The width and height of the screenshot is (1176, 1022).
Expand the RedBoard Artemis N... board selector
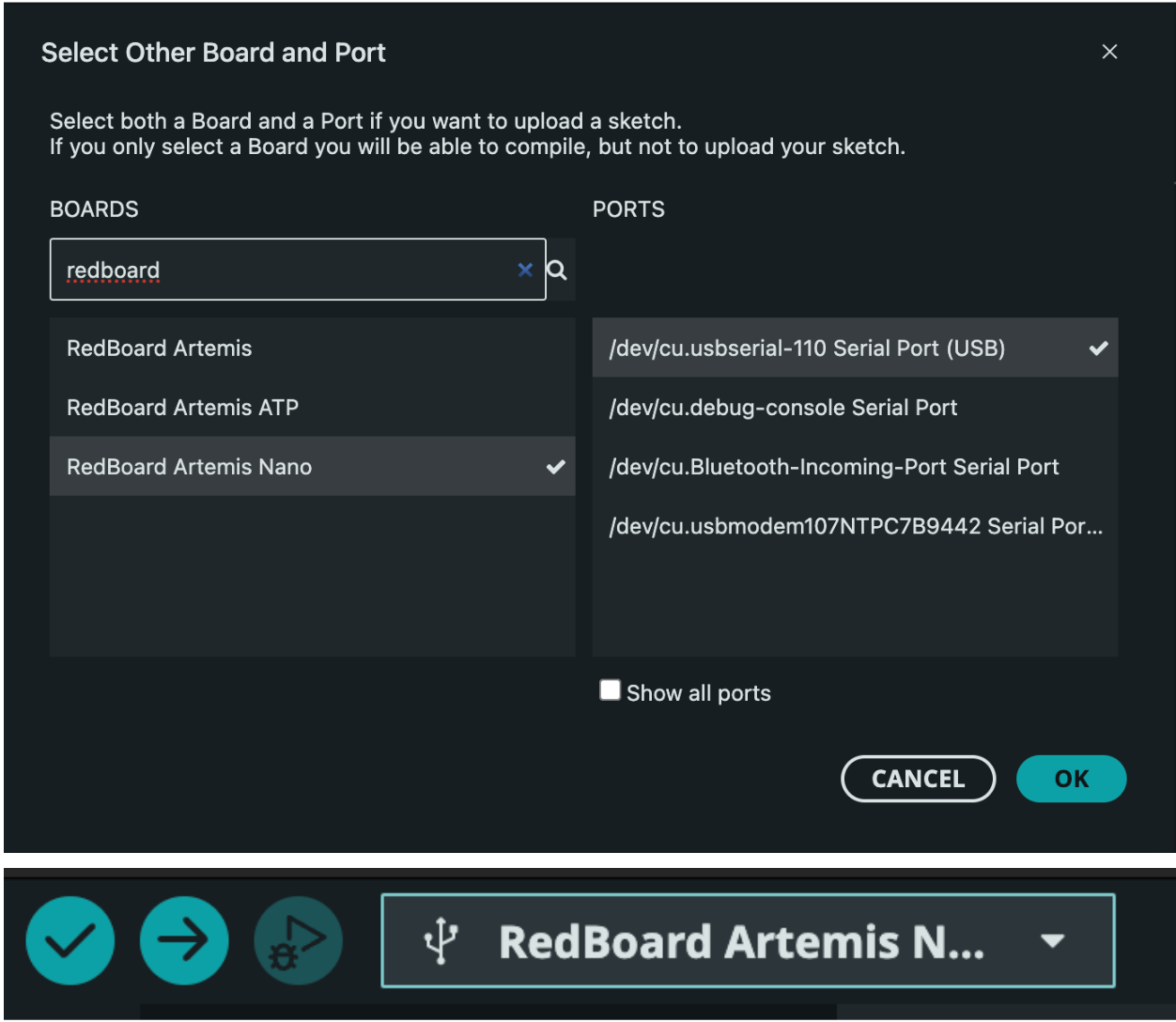tap(740, 942)
